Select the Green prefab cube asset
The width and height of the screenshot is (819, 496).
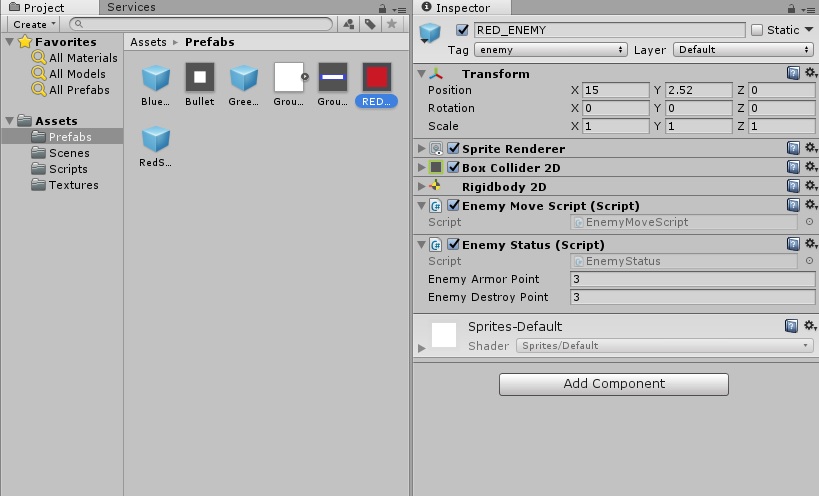click(243, 78)
